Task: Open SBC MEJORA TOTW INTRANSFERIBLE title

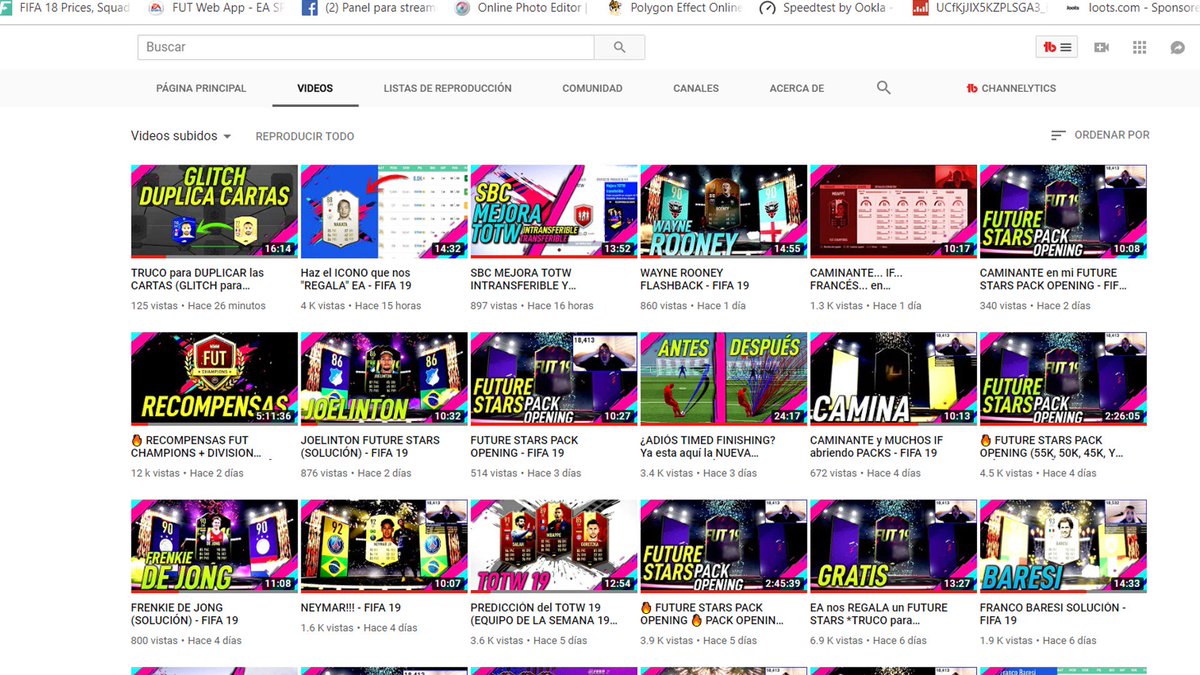Action: point(523,279)
